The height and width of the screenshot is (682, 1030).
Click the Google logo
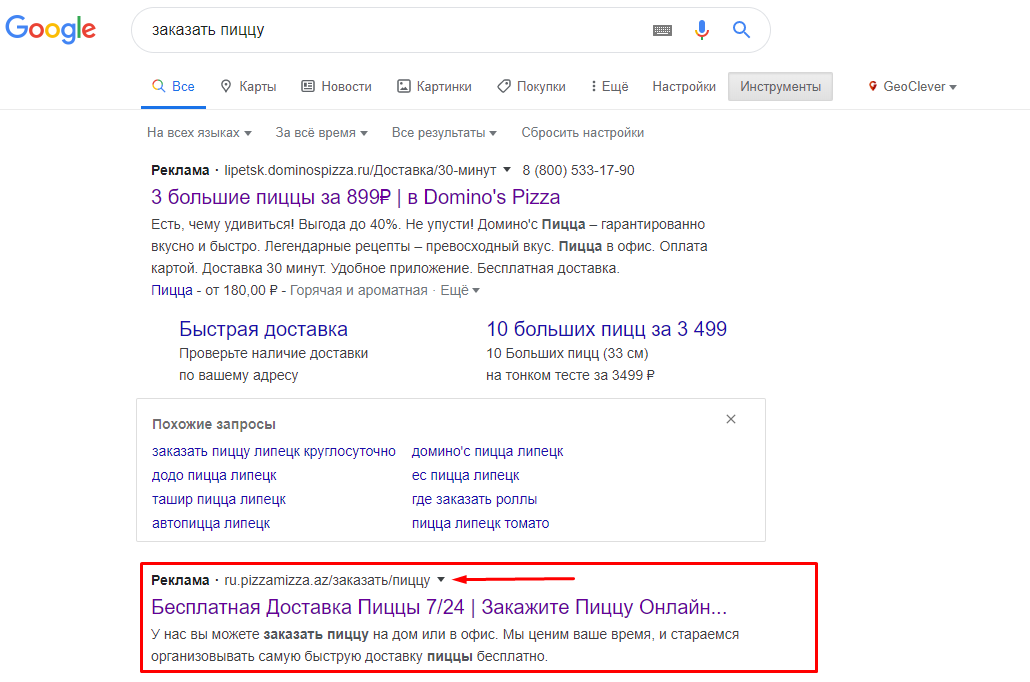[51, 30]
